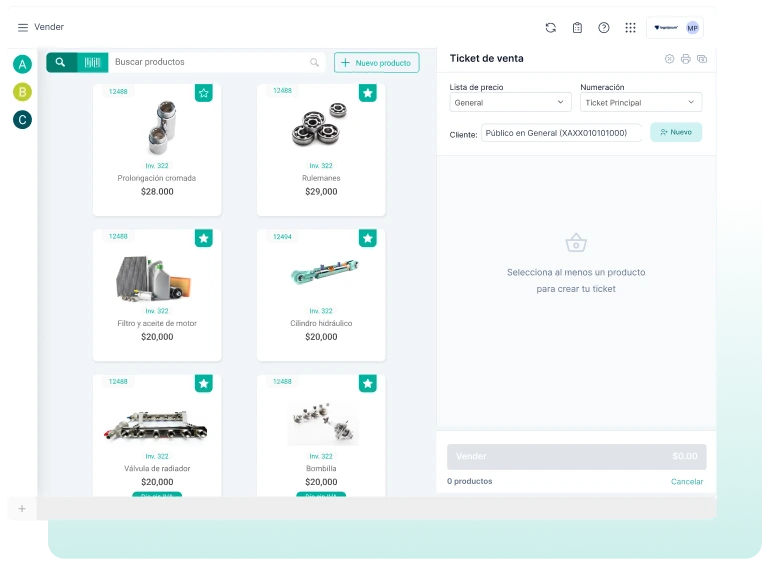Screen dimensions: 771x569
Task: Click the sync refresh icon
Action: pos(551,28)
